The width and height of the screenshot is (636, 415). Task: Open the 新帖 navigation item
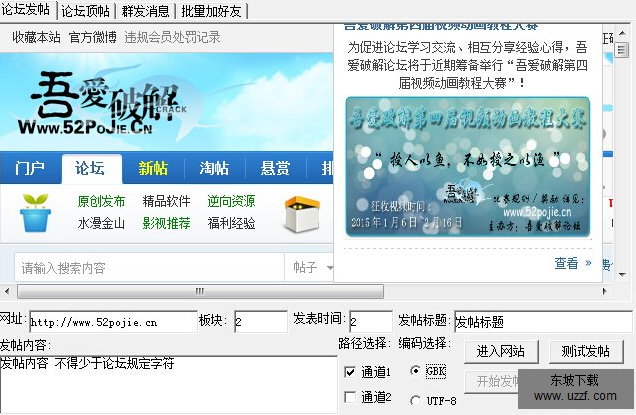pos(153,168)
